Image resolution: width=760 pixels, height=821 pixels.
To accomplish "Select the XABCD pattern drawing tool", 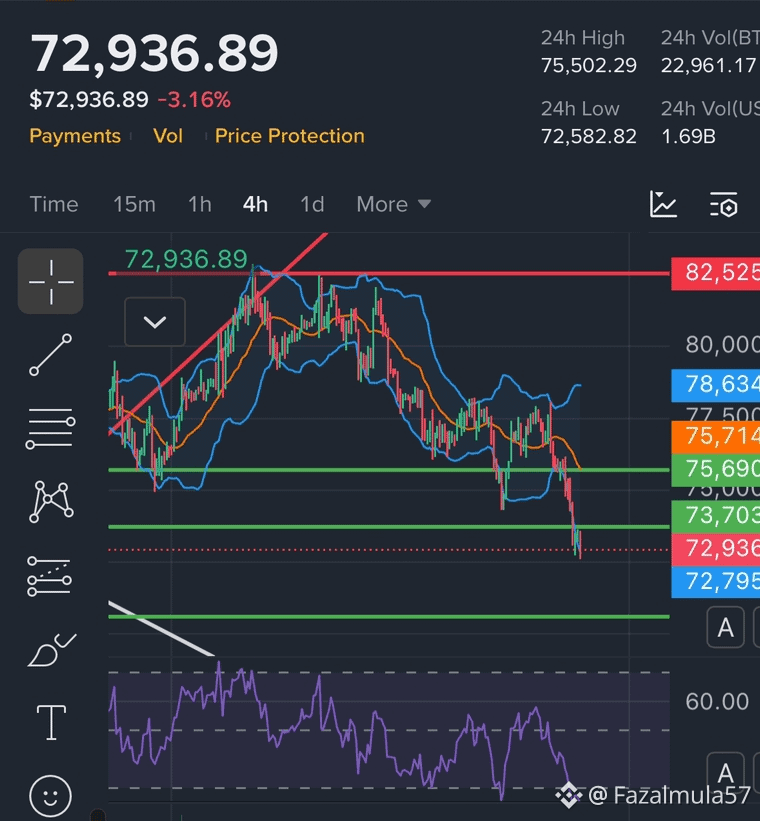I will 51,502.
